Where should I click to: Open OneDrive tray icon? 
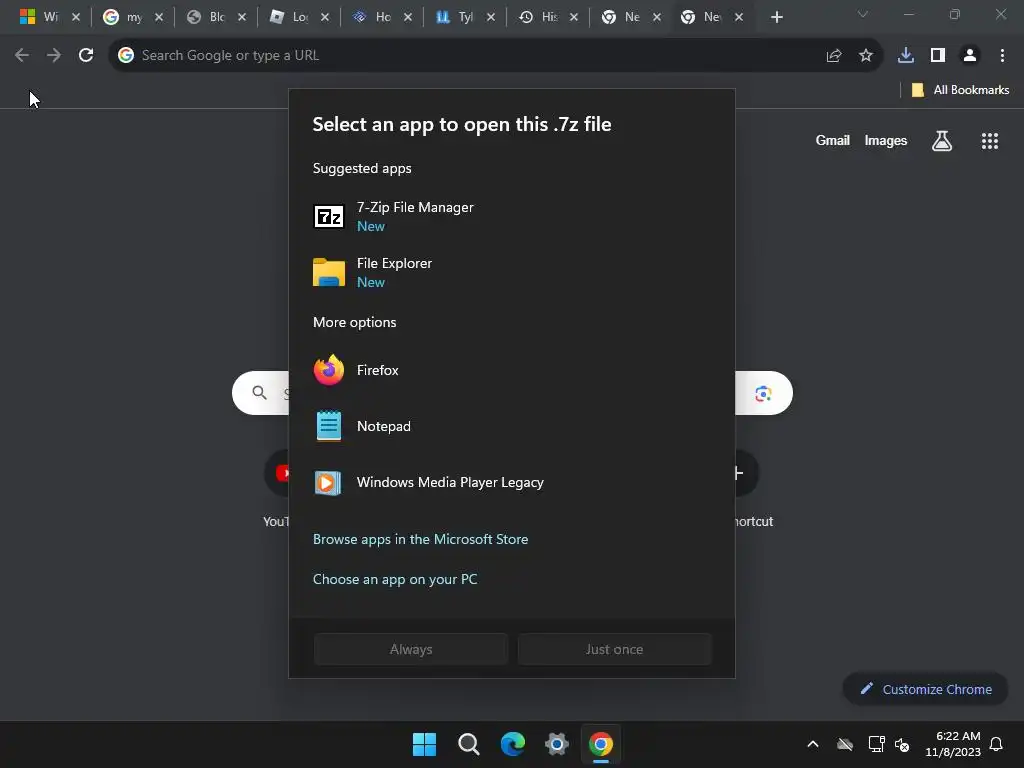click(845, 744)
